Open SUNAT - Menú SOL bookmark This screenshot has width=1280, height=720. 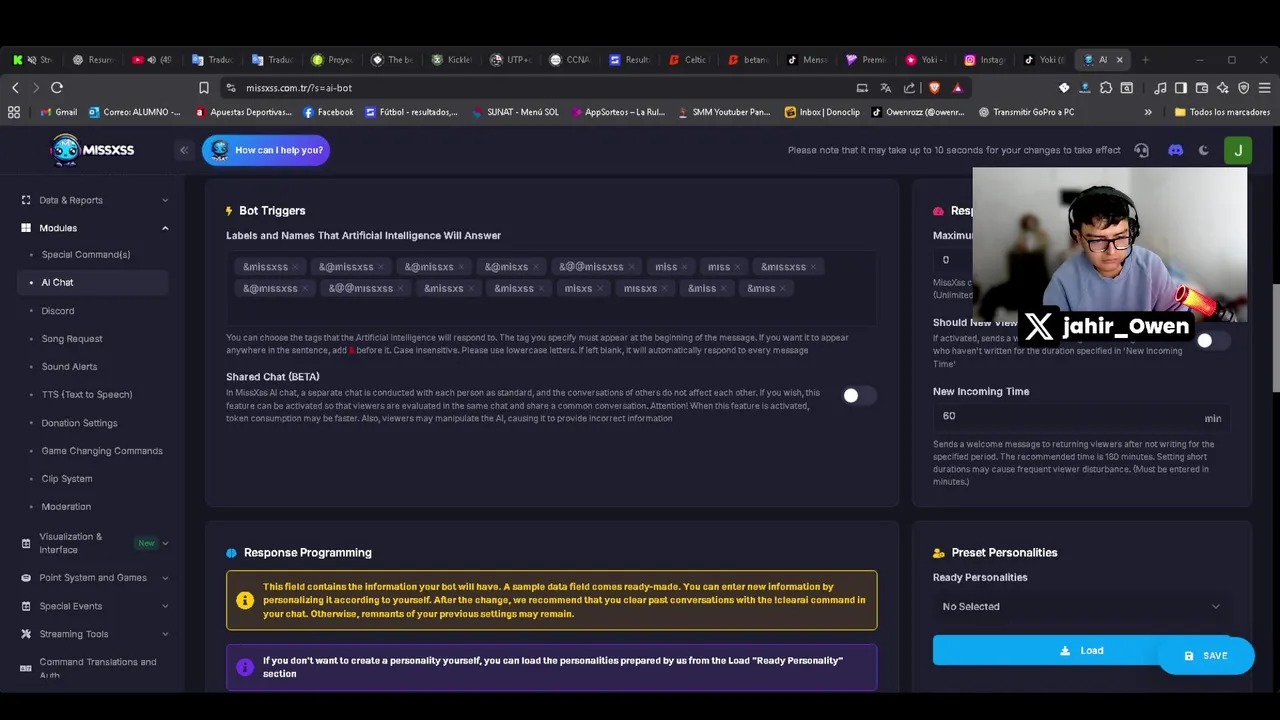click(515, 112)
